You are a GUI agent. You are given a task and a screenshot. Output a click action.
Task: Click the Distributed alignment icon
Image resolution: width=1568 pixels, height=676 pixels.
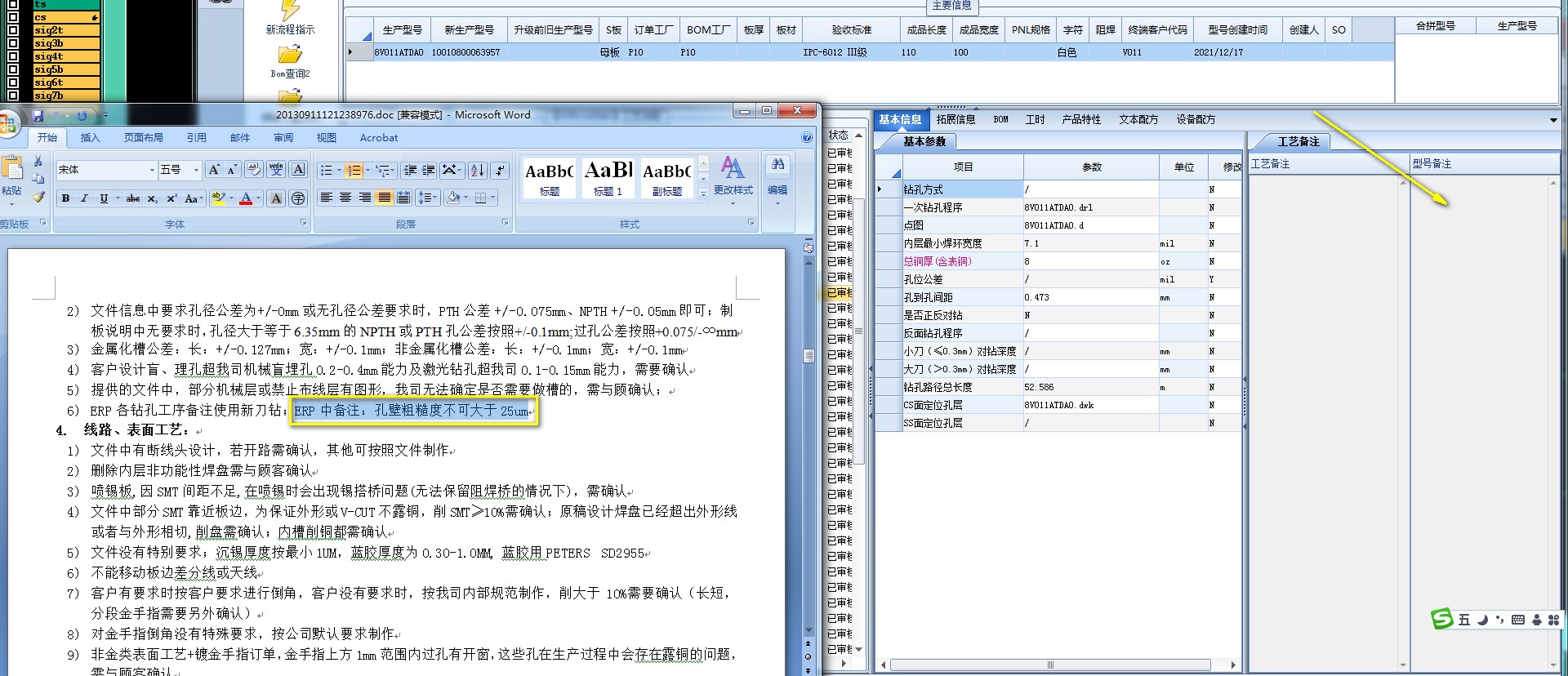click(403, 198)
